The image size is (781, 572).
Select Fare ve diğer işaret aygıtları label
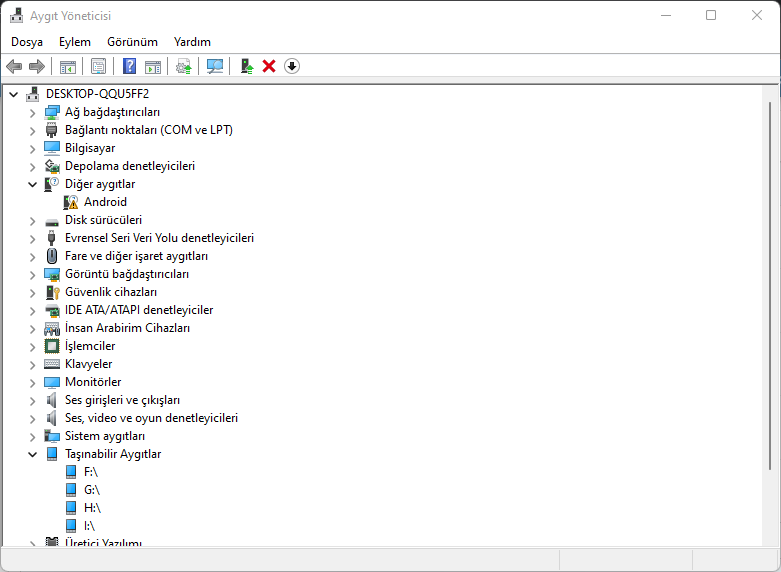[x=136, y=256]
